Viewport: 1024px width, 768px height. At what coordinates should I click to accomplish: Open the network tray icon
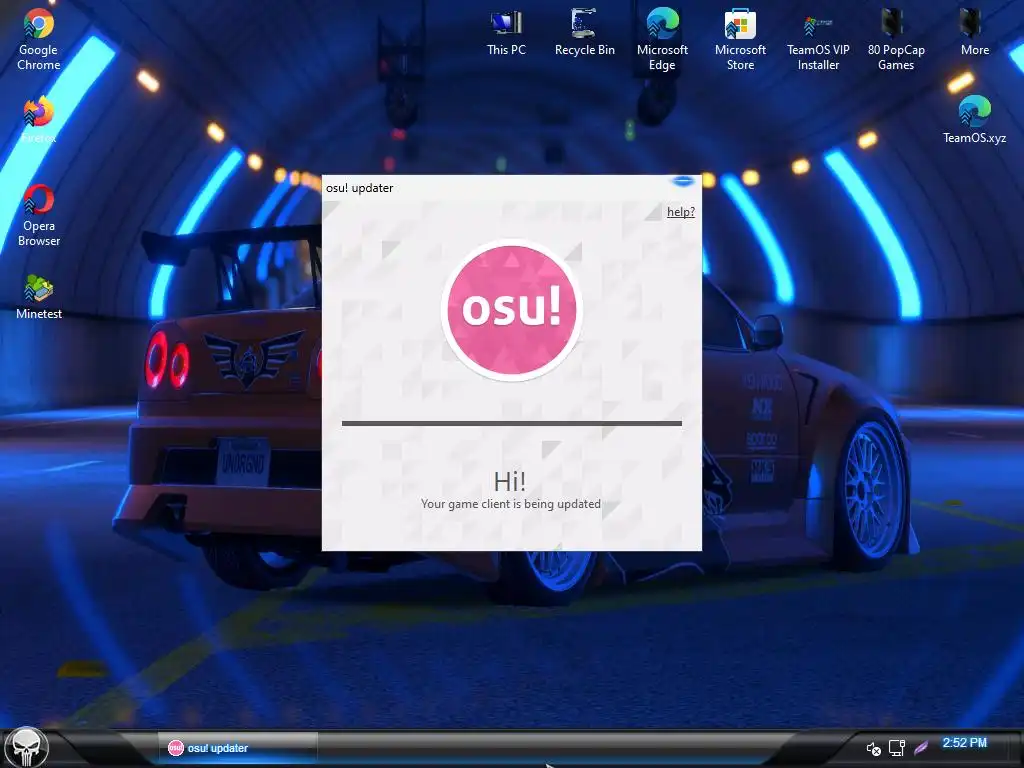click(897, 748)
